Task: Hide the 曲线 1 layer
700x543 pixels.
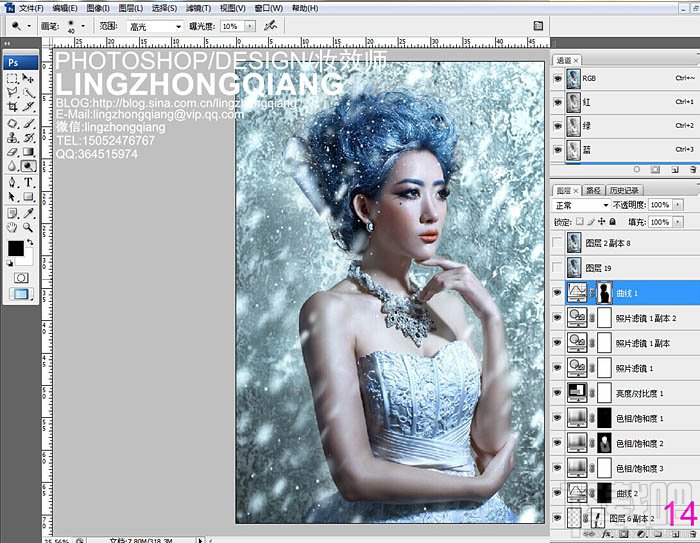Action: [557, 292]
